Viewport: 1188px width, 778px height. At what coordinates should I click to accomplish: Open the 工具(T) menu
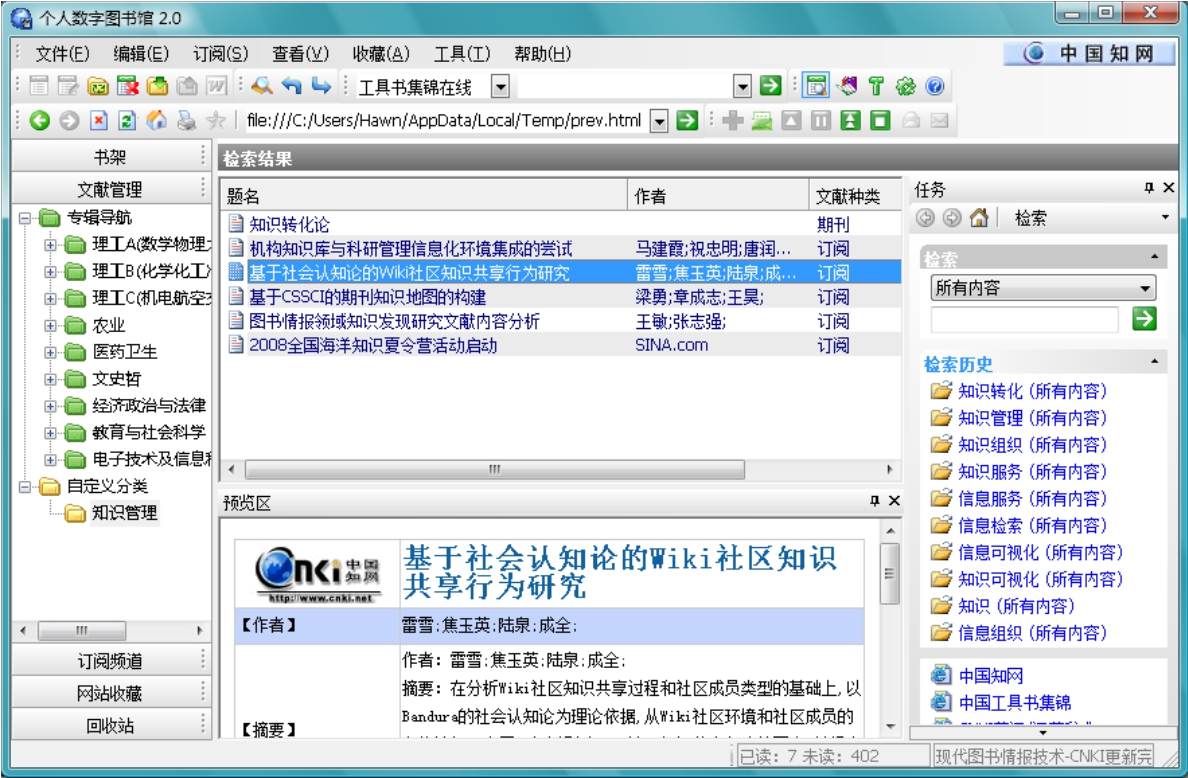(461, 54)
